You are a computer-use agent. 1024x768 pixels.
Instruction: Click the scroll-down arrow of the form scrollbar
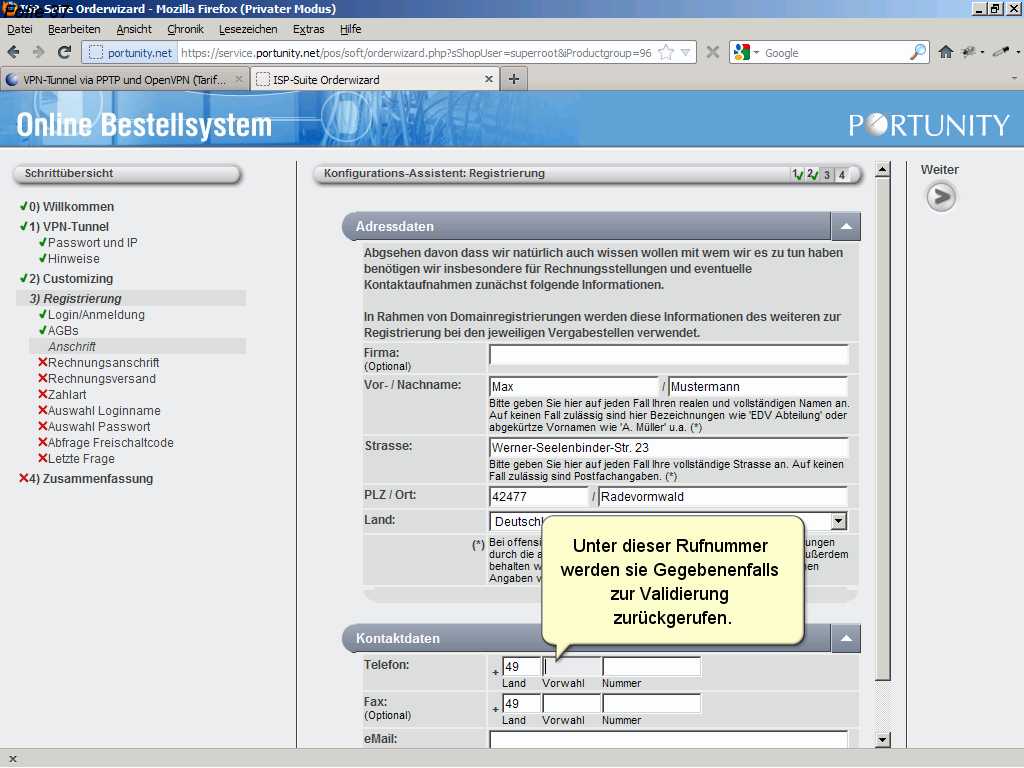882,739
